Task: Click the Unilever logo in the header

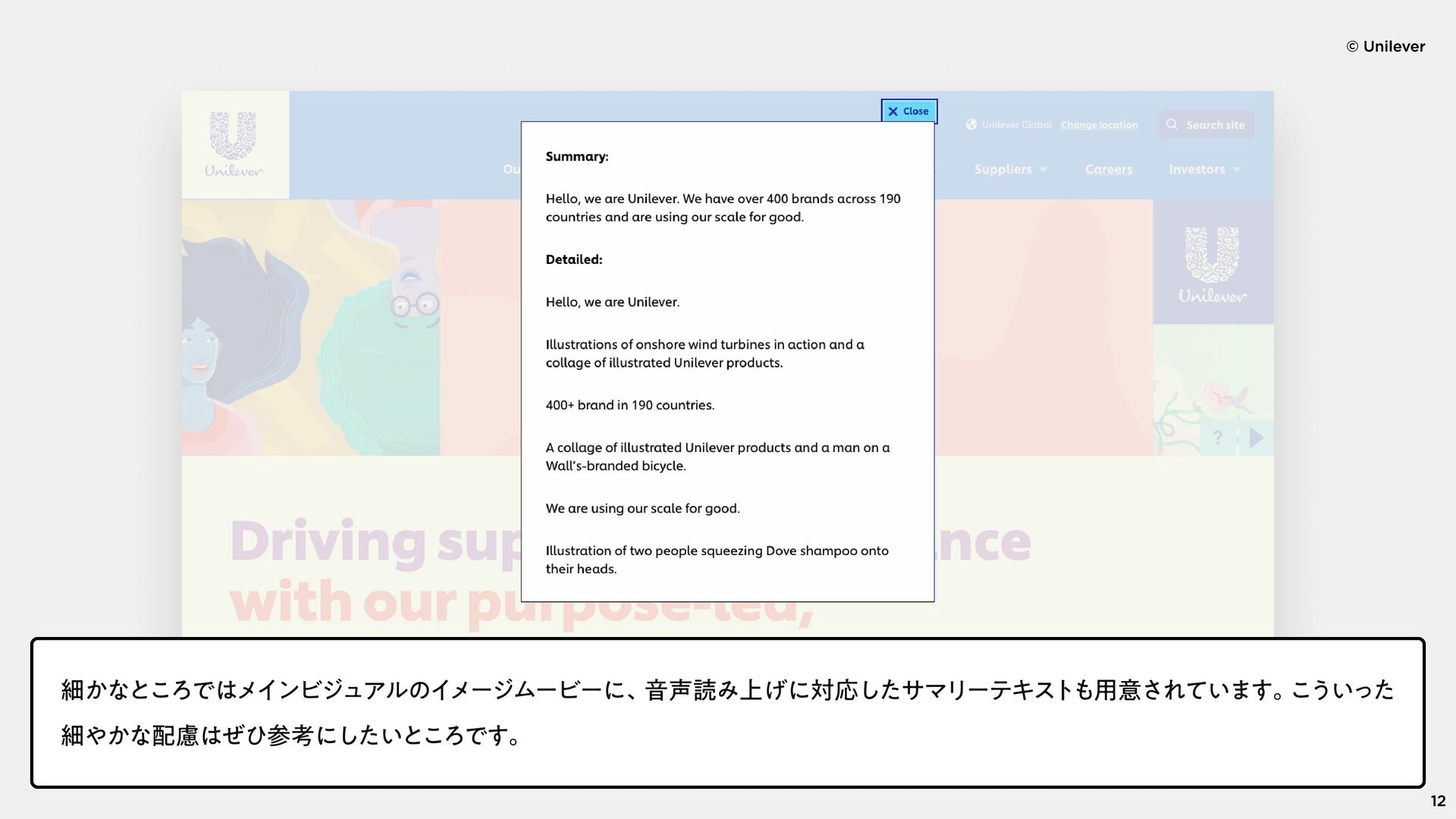Action: pos(234,145)
